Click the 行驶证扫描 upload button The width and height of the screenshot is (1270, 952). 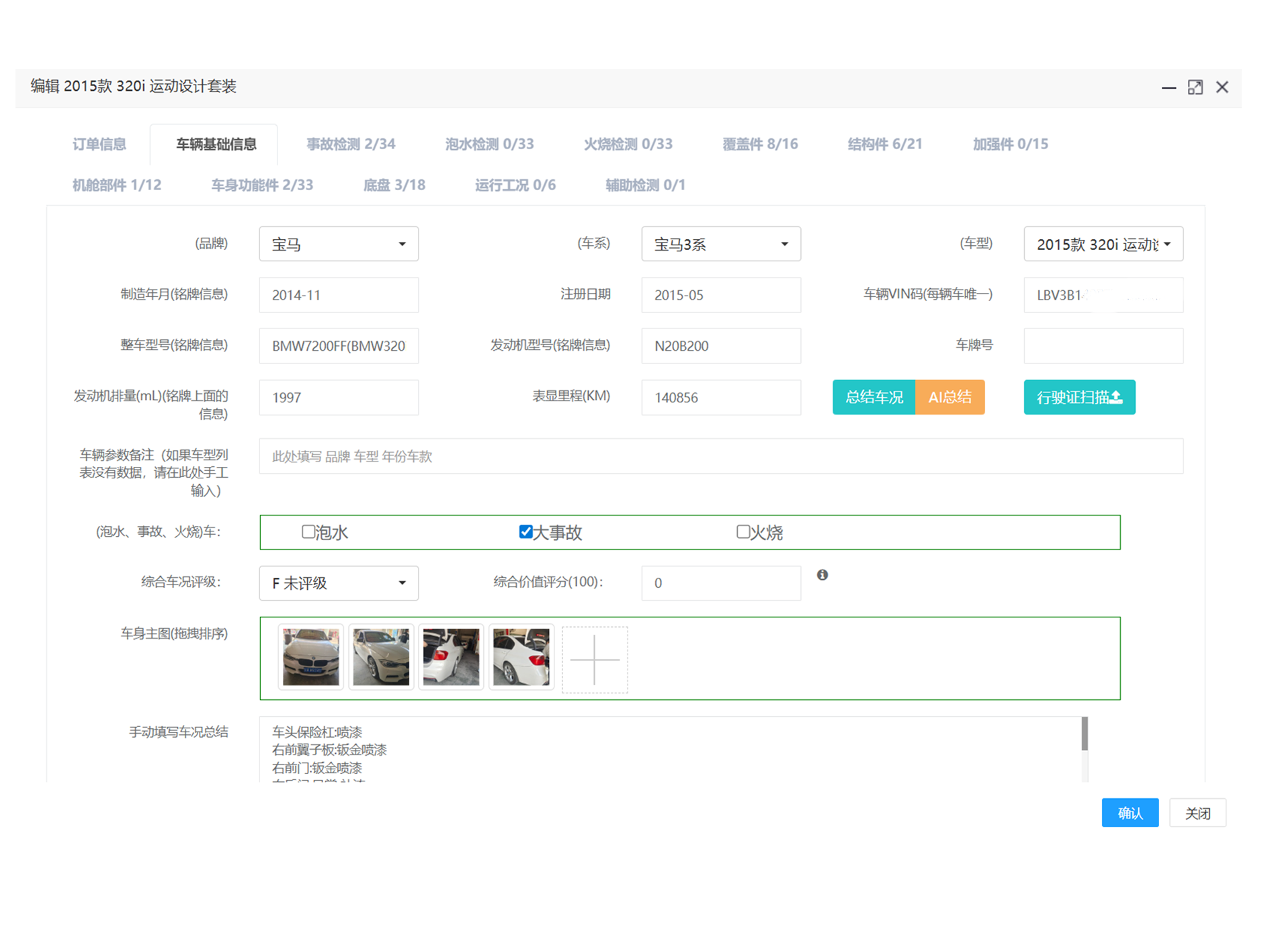1078,397
